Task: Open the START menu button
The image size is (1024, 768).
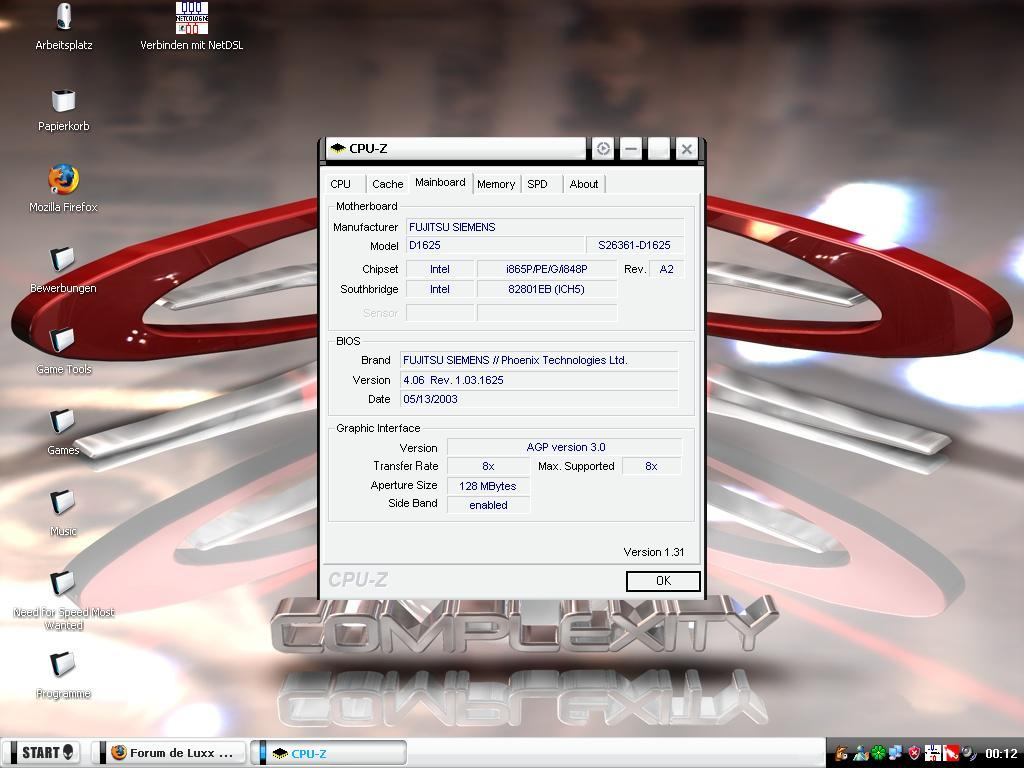Action: (x=46, y=753)
